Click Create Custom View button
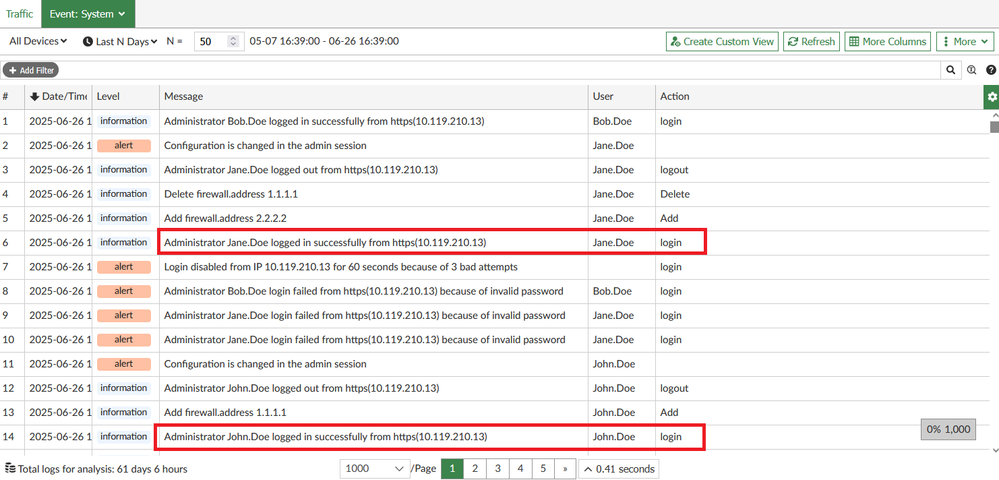999x480 pixels. [722, 41]
